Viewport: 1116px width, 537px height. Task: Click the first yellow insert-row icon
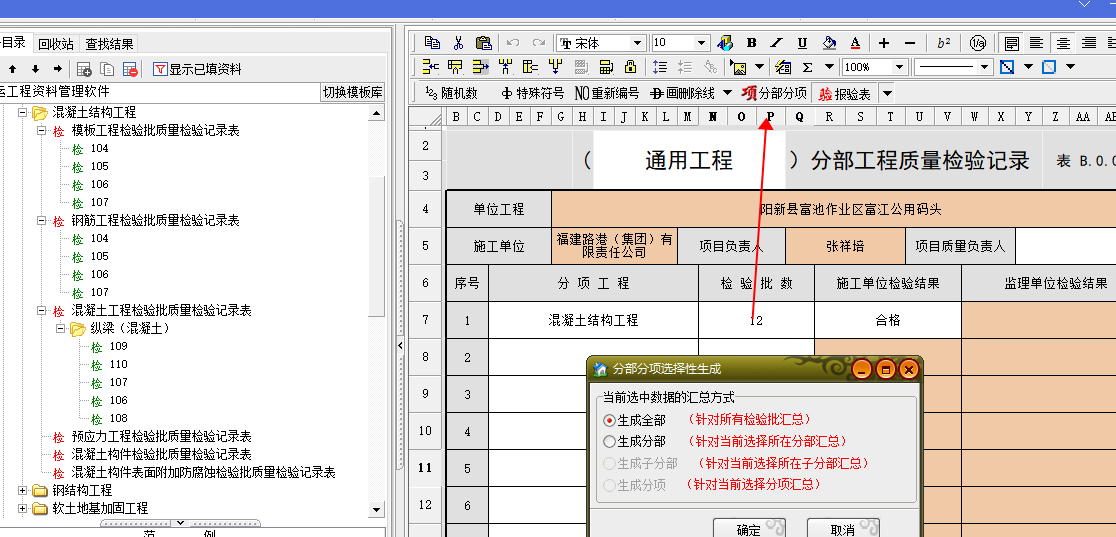click(431, 67)
